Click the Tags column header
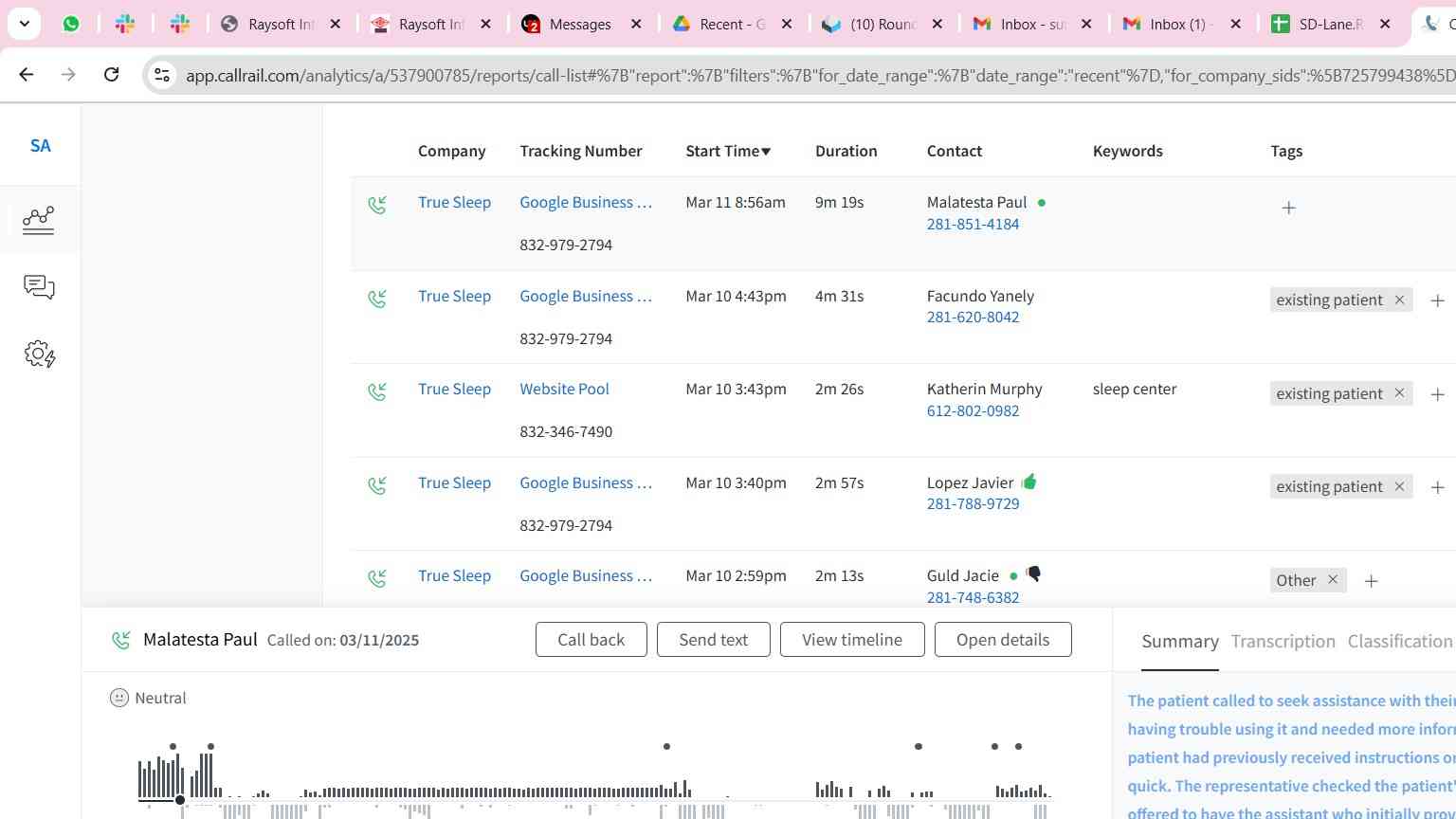 point(1286,151)
